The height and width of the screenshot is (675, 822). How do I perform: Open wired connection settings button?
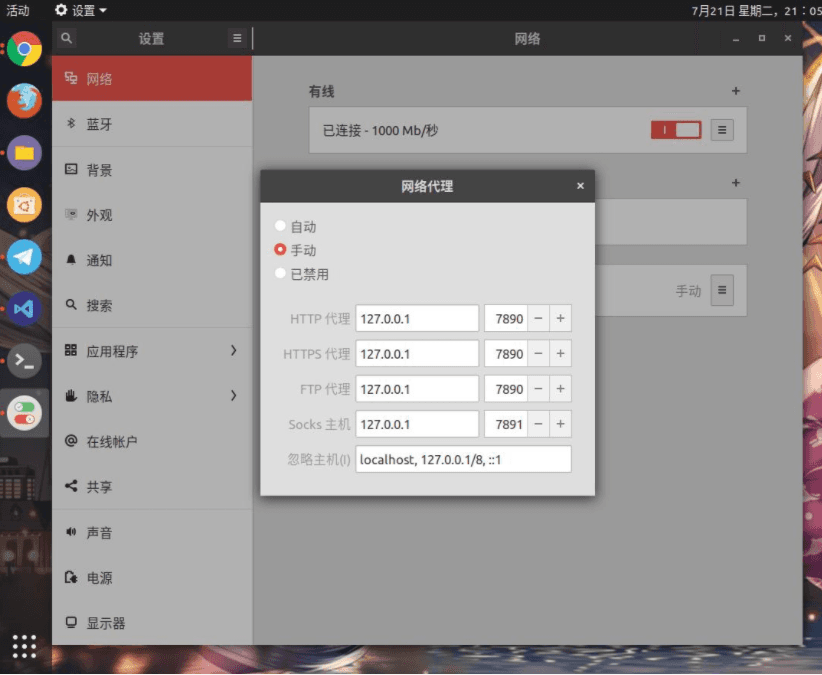click(722, 130)
